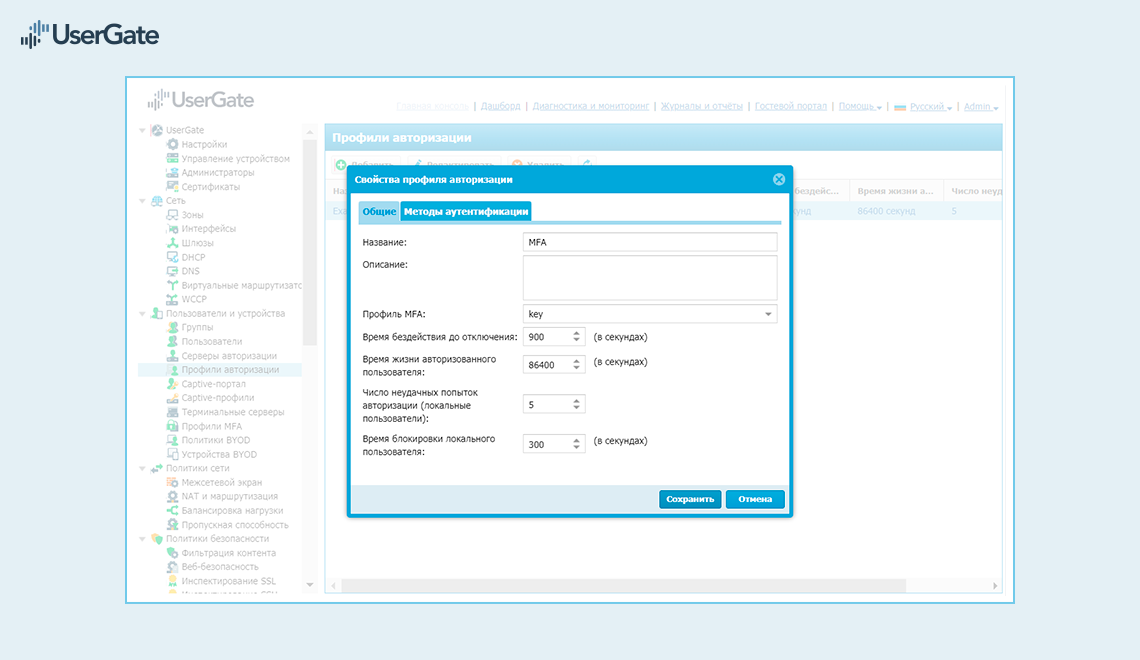1140x660 pixels.
Task: Select the Общие tab
Action: point(379,211)
